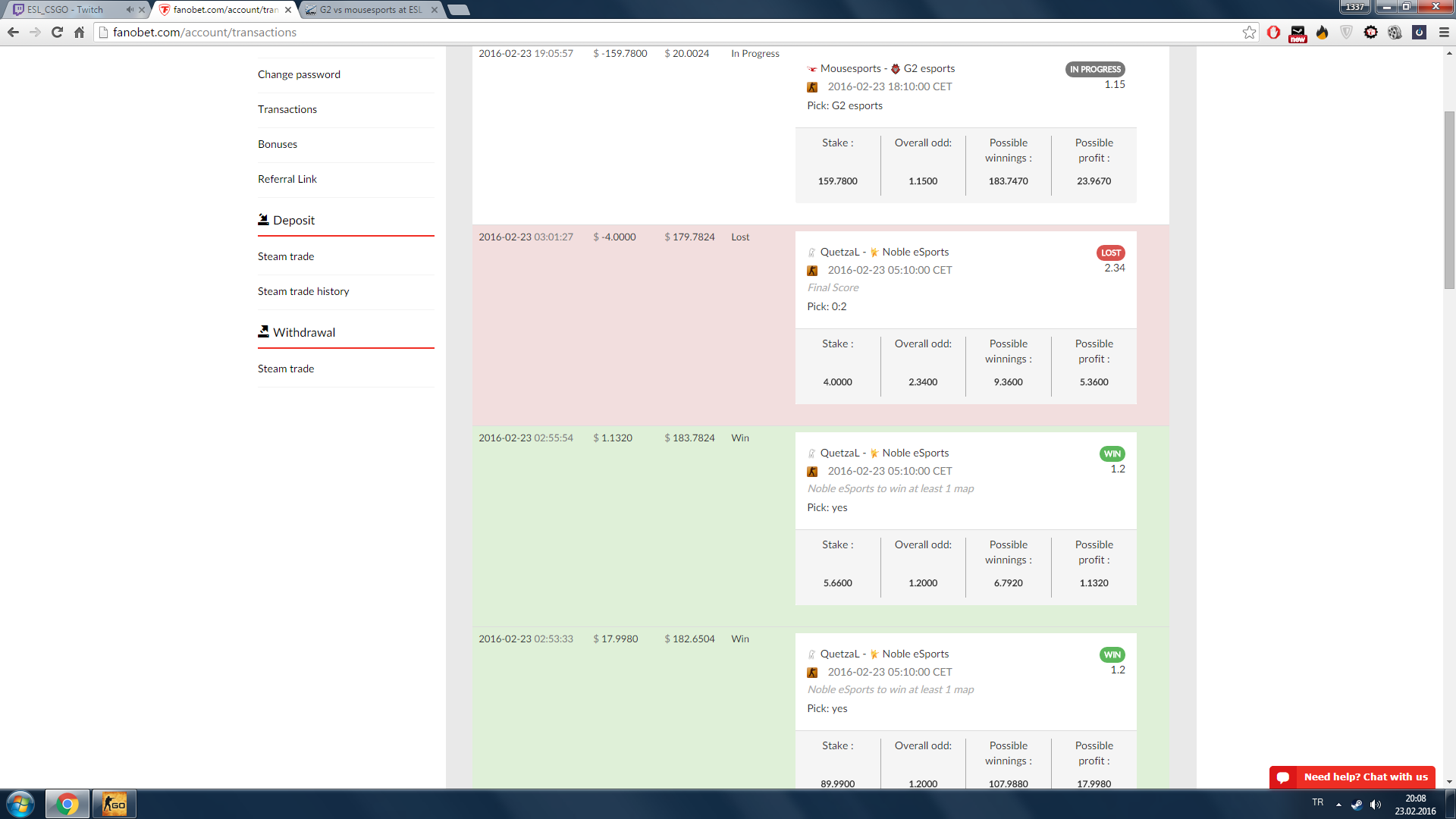
Task: Open the black gear extension icon
Action: point(1370,32)
